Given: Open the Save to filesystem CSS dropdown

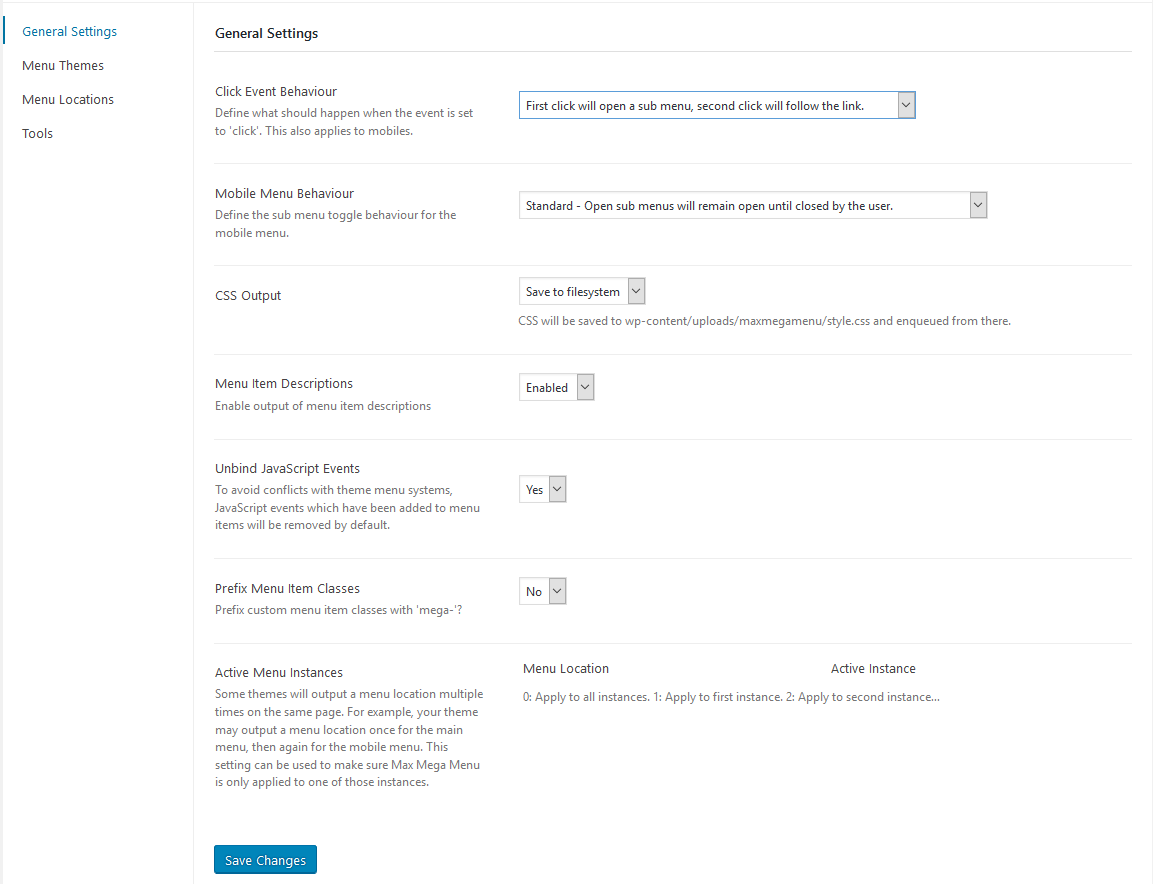Looking at the screenshot, I should point(582,291).
